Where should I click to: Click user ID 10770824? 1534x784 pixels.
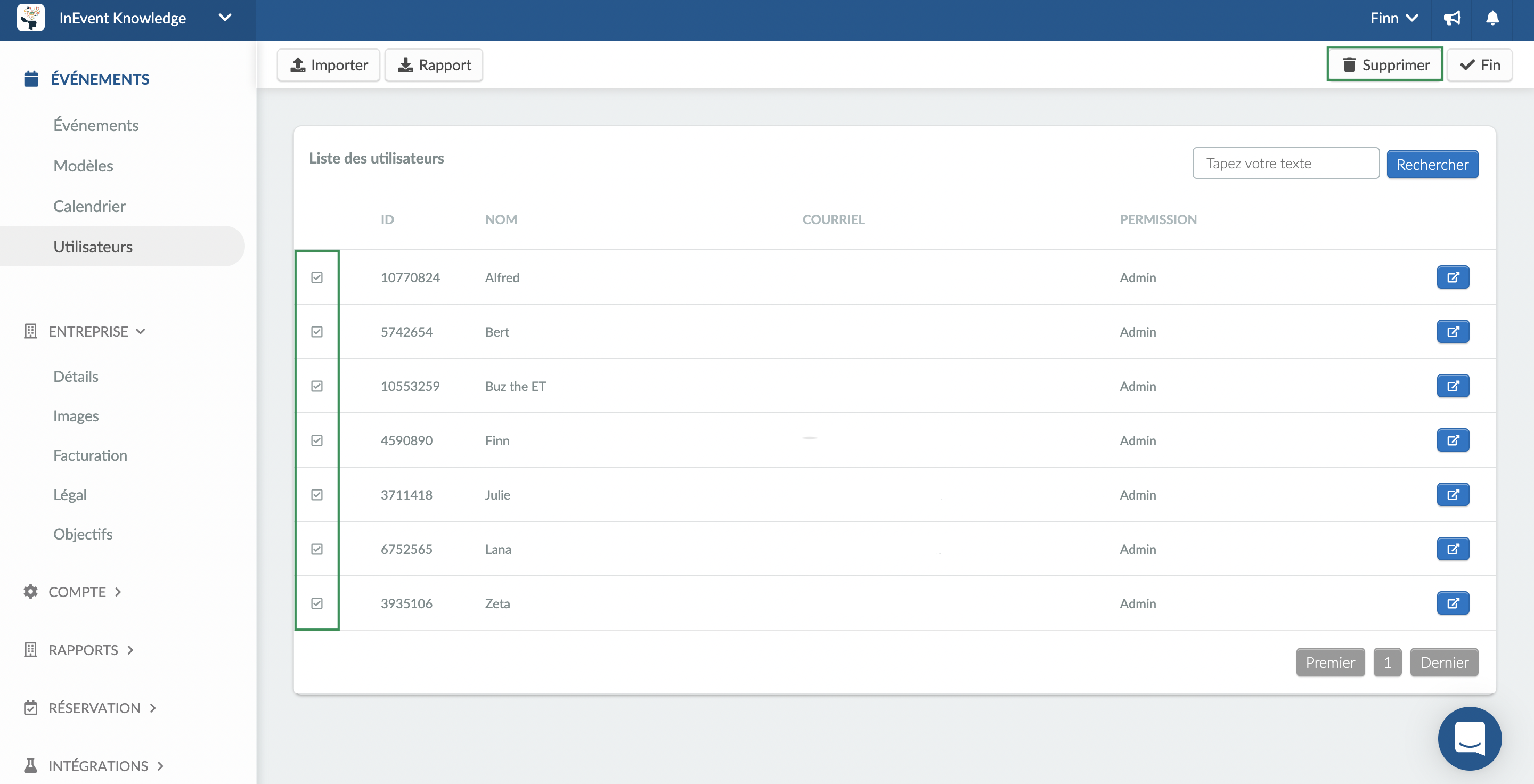click(410, 277)
